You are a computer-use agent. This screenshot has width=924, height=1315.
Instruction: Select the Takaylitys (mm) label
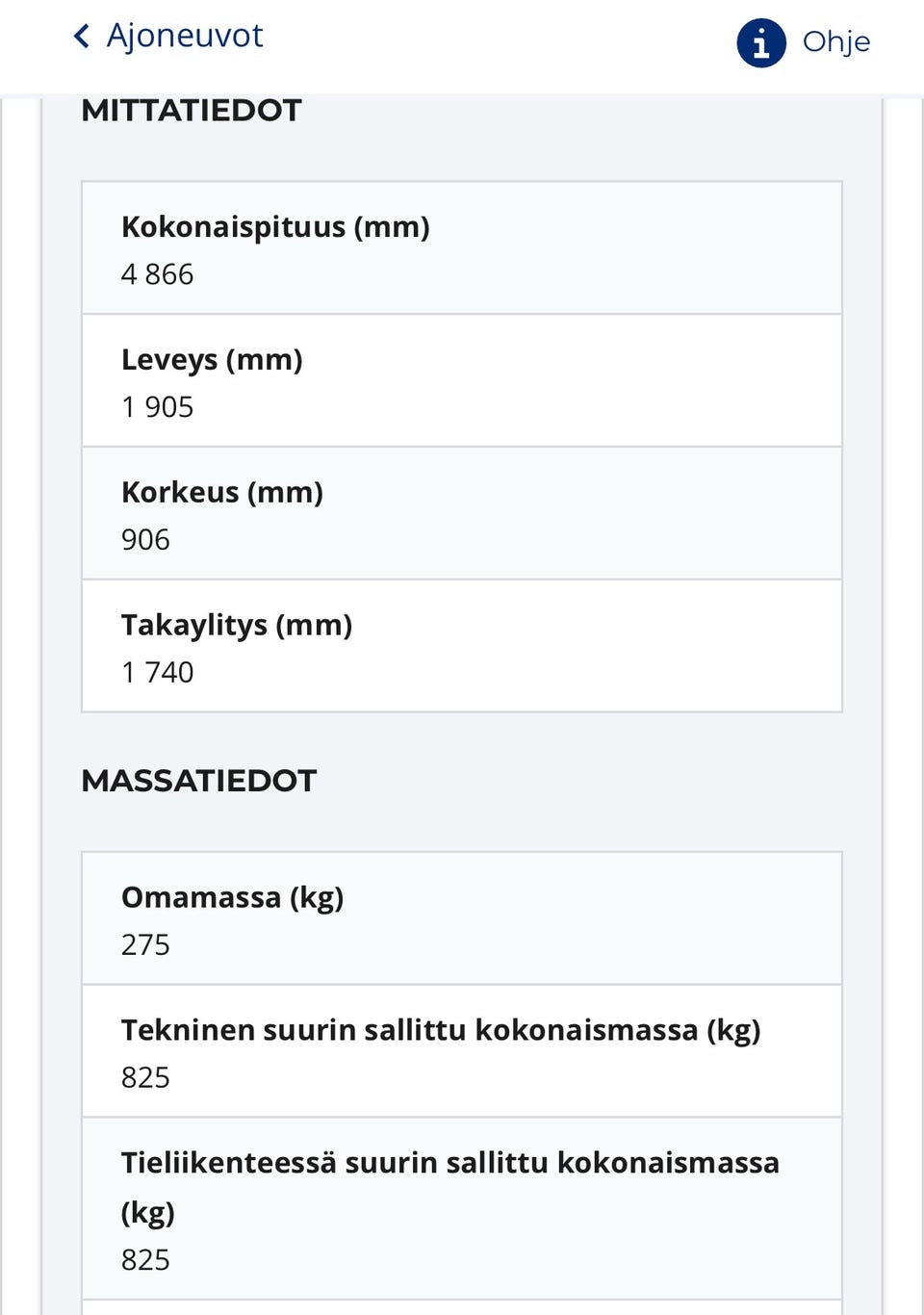pos(237,626)
